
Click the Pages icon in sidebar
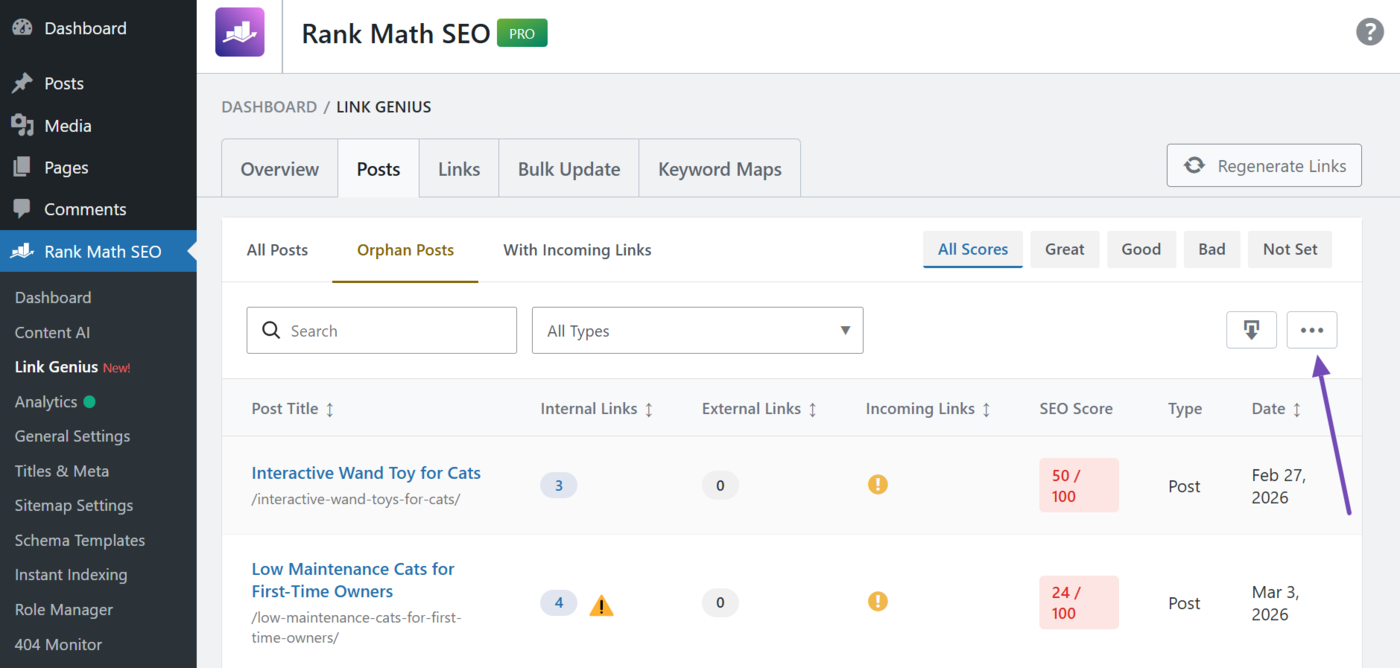(x=22, y=167)
